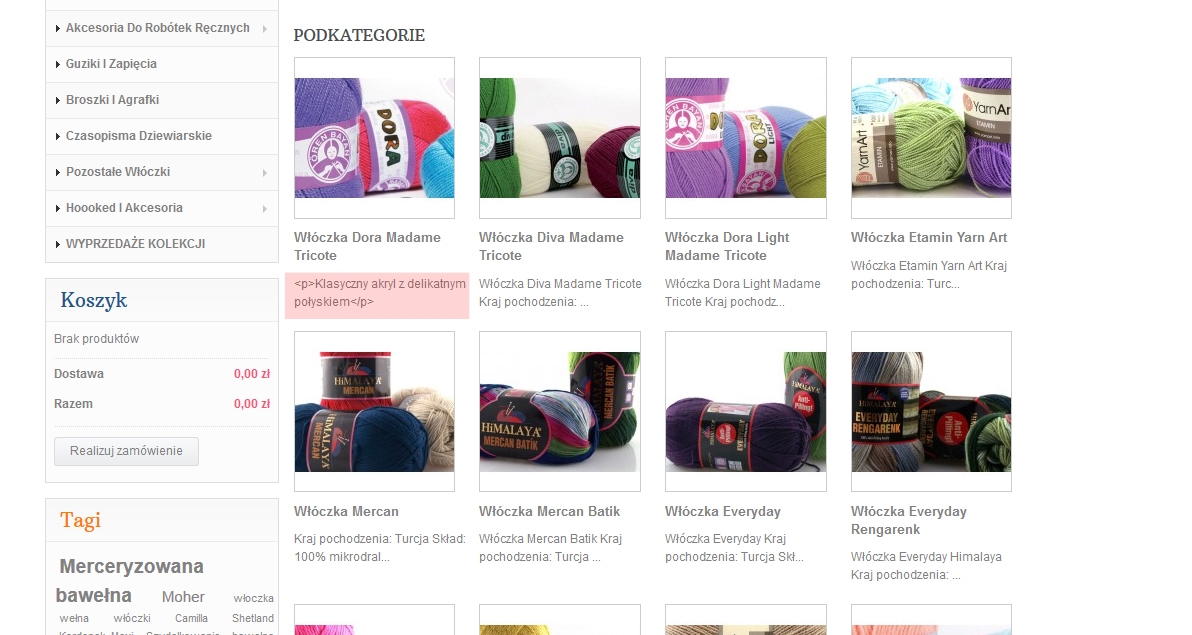Open the Koszyk cart heading link
Image resolution: width=1192 pixels, height=635 pixels.
94,300
